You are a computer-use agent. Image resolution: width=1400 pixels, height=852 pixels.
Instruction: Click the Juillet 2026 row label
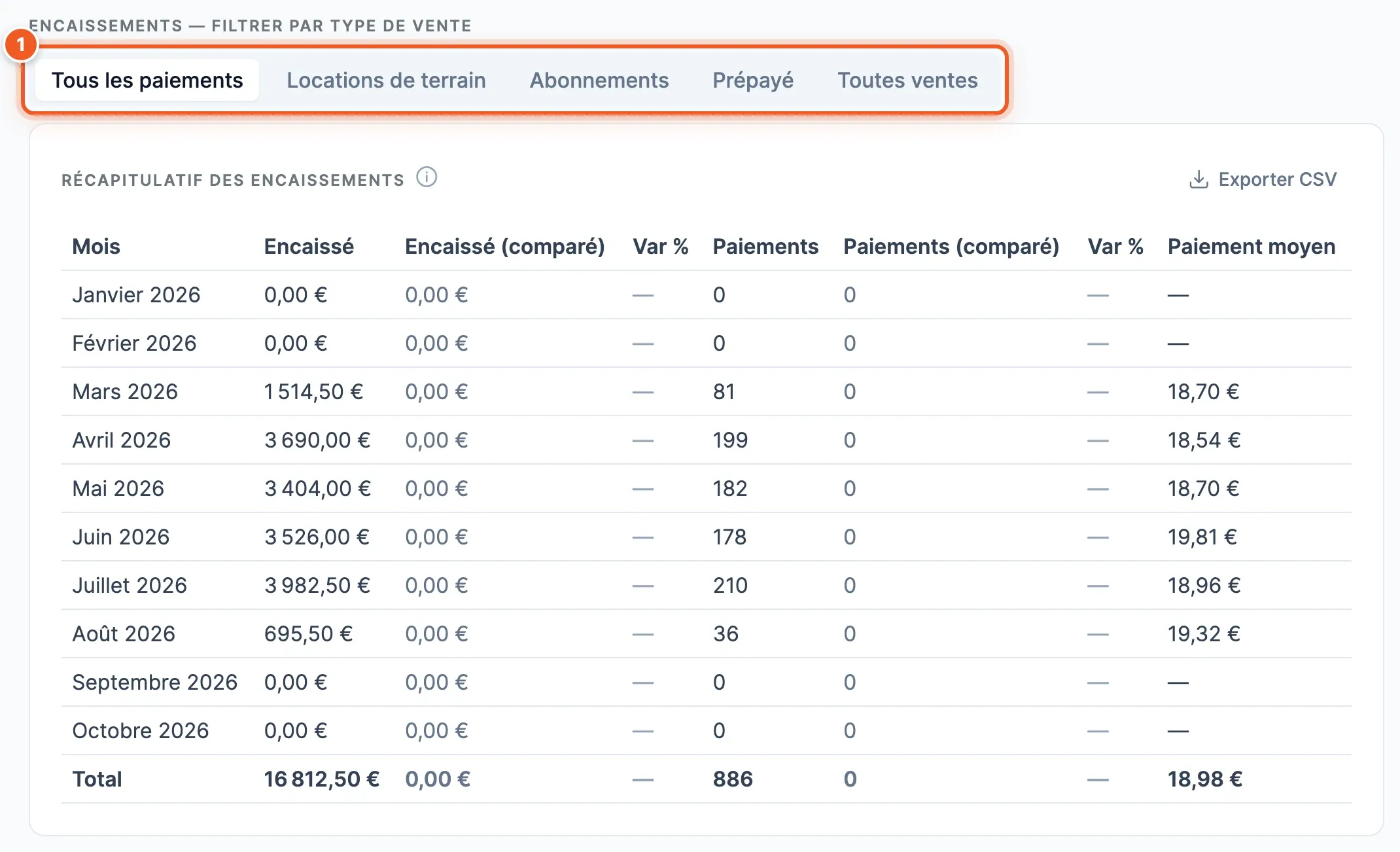[130, 585]
